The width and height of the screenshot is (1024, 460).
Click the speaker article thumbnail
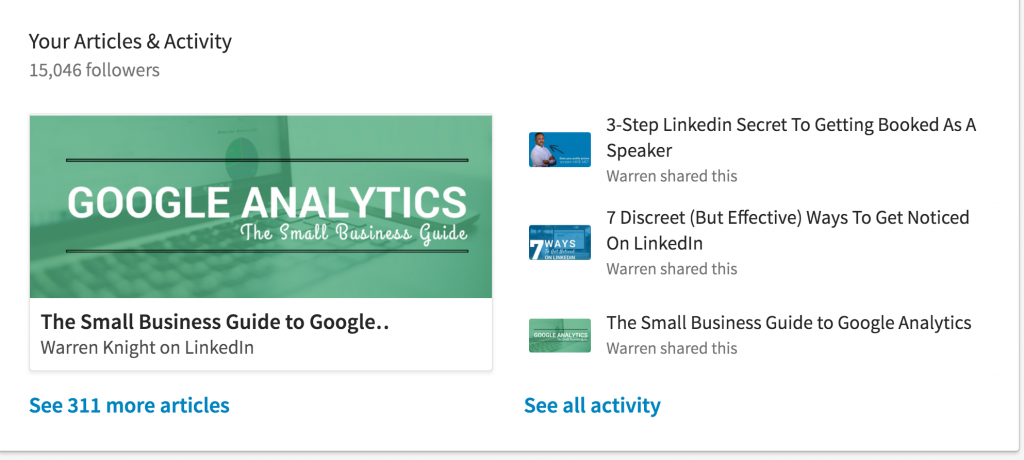(x=560, y=150)
